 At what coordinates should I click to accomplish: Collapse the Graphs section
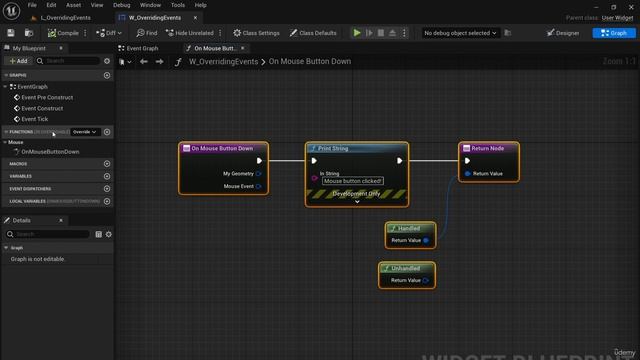[6, 76]
